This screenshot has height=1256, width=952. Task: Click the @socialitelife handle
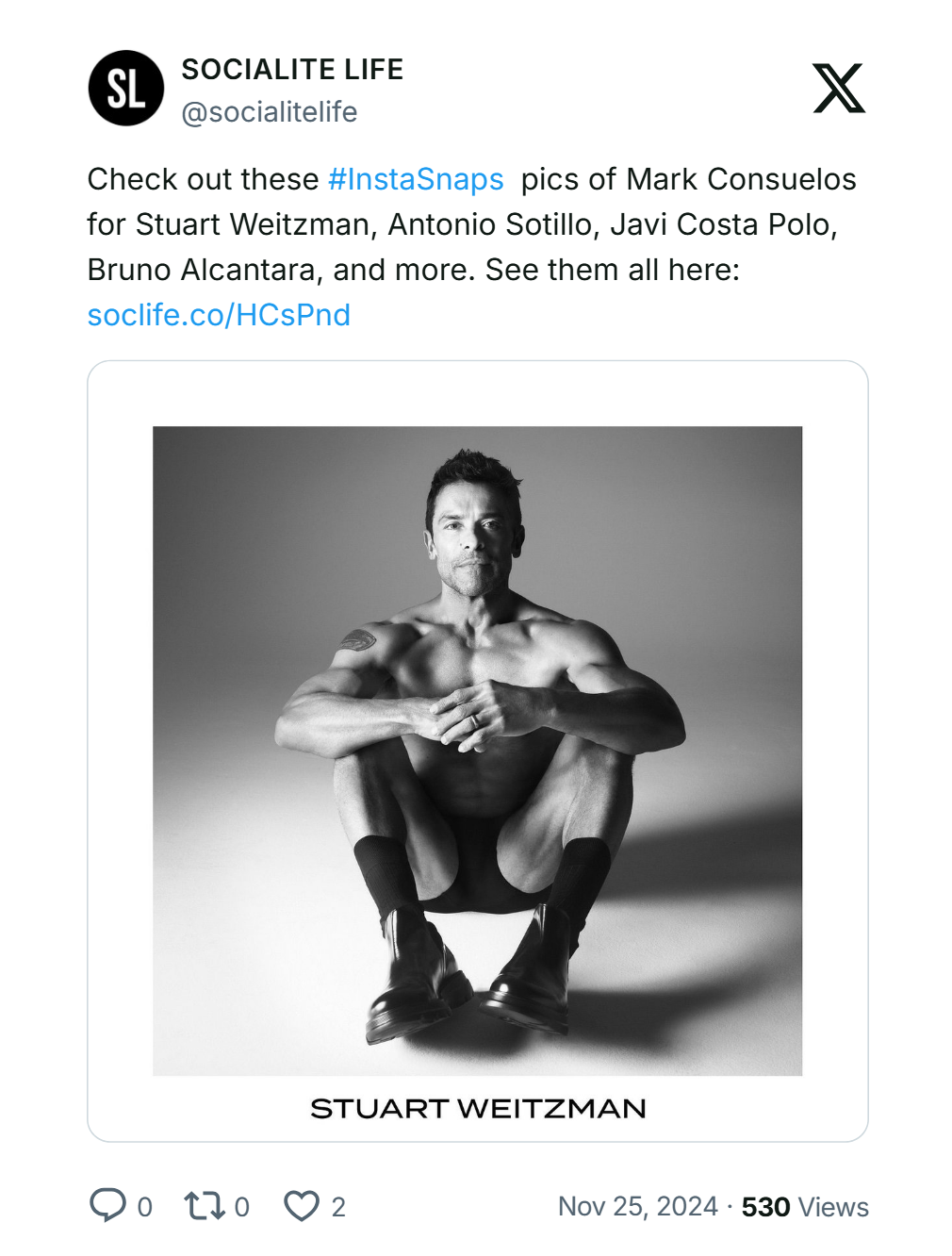(270, 112)
